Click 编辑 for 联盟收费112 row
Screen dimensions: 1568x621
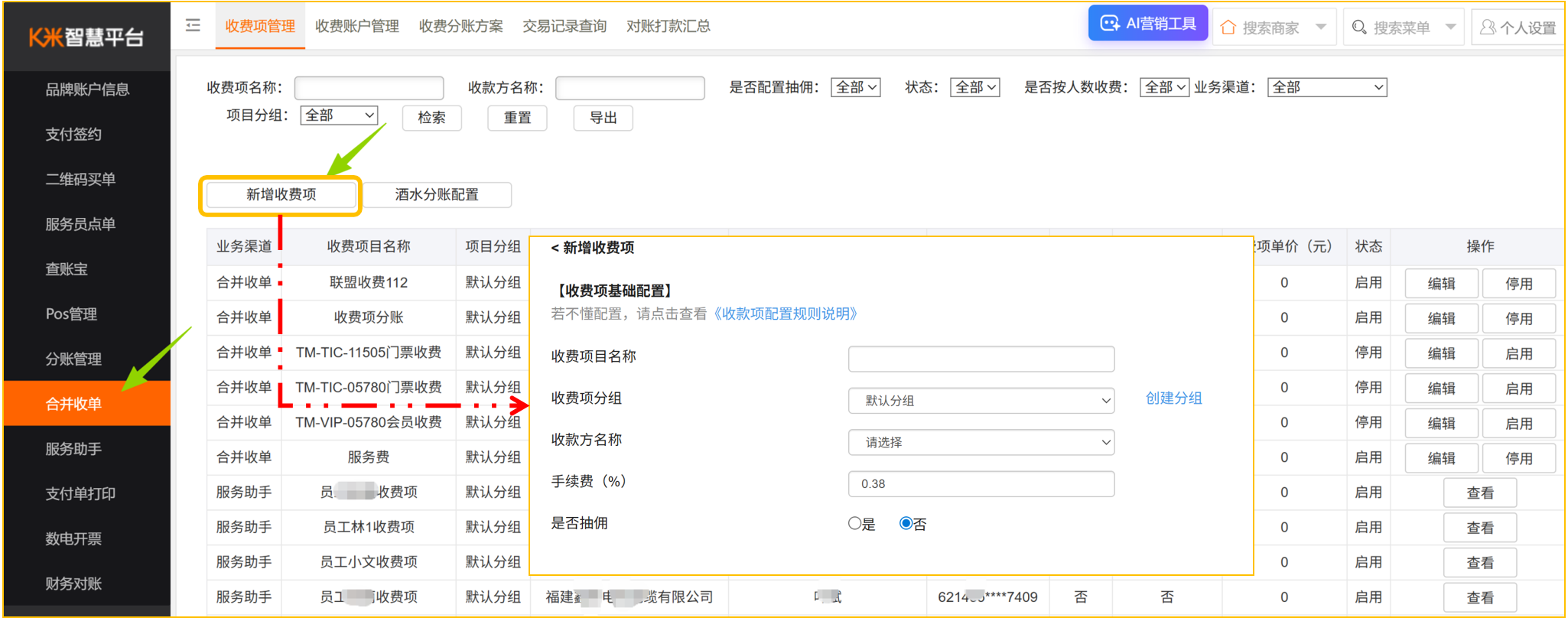1441,284
